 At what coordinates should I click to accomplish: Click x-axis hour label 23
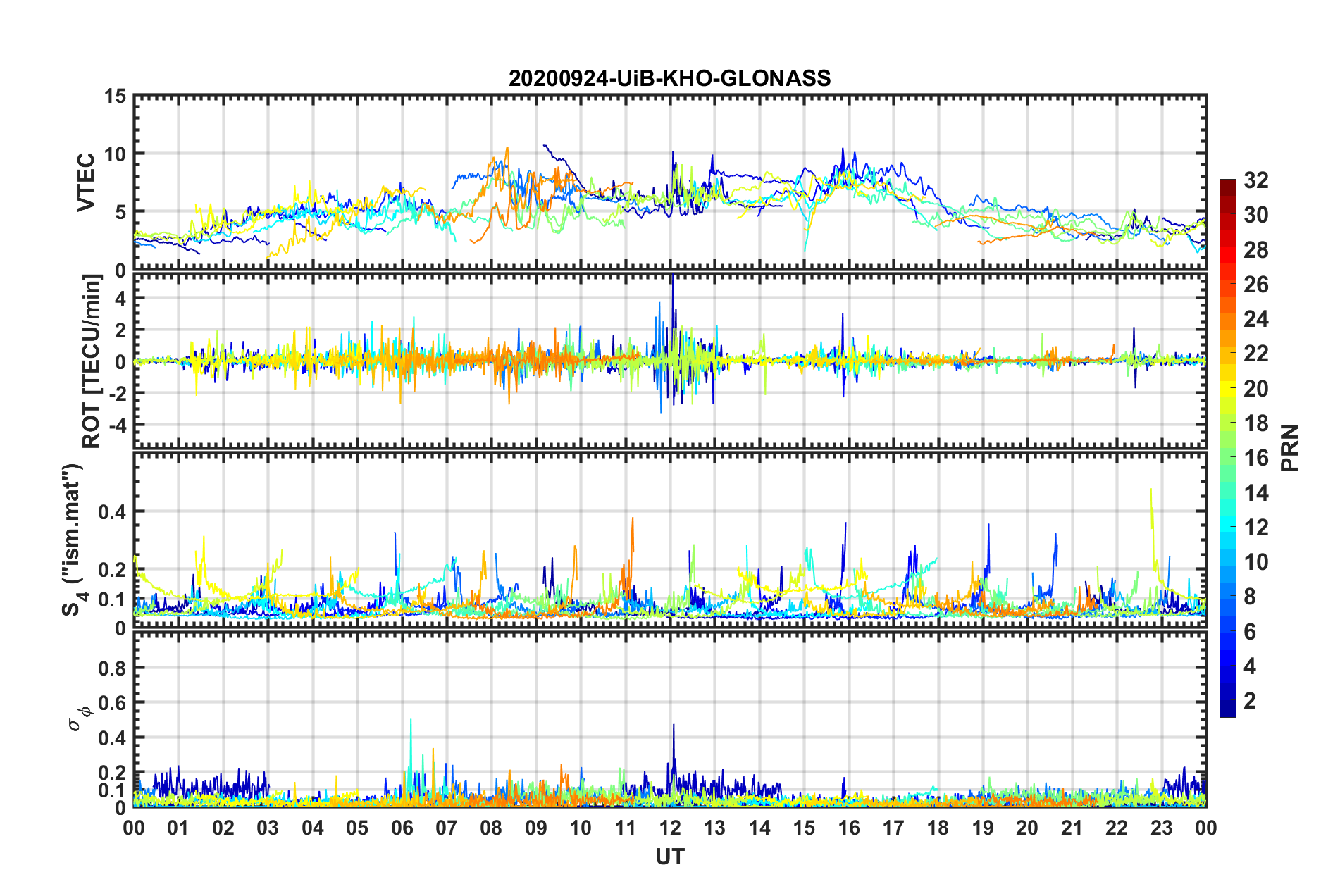1162,828
